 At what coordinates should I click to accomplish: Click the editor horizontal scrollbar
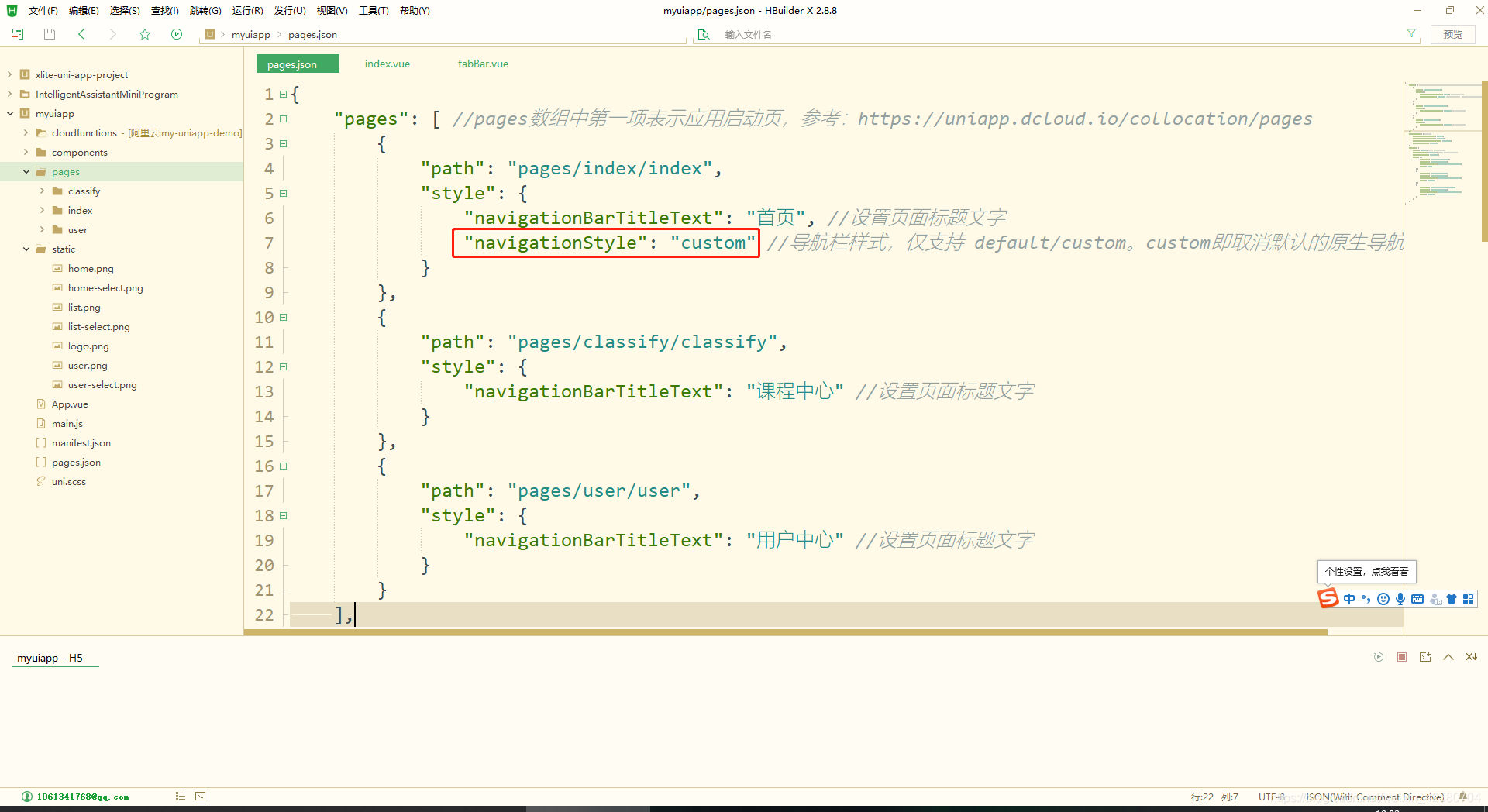(x=786, y=632)
